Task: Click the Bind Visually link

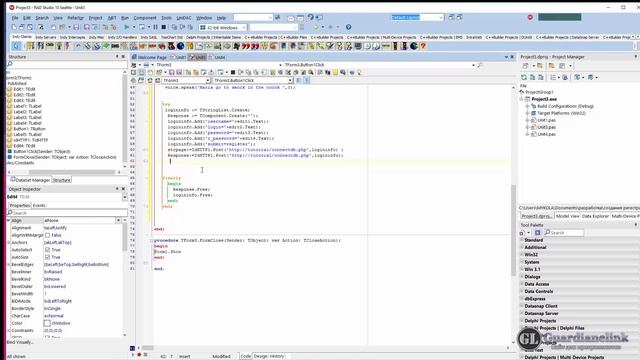Action: (20, 342)
